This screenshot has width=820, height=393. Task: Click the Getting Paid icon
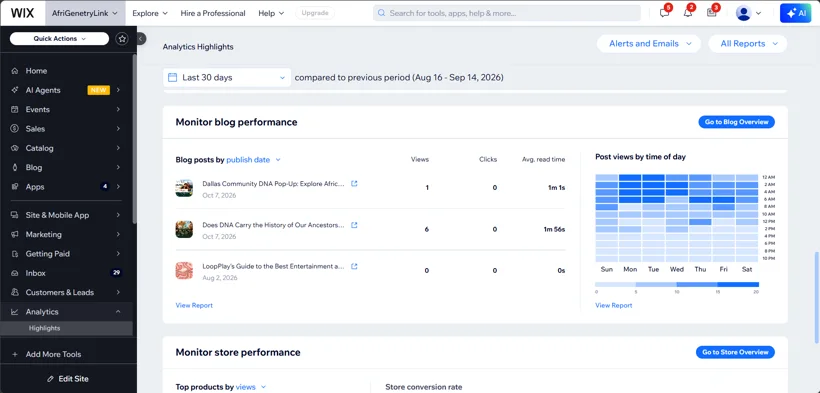[x=15, y=254]
